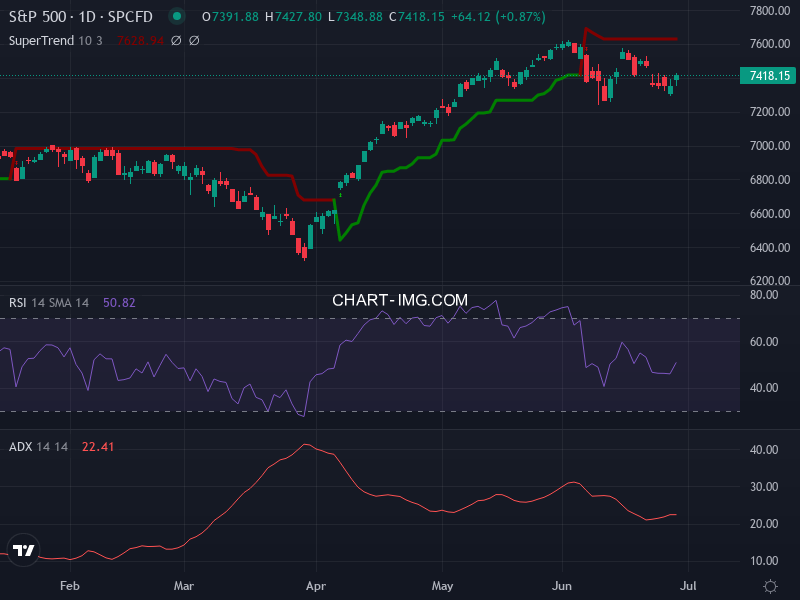Select the ADX indicator label
This screenshot has height=600, width=800.
20,446
